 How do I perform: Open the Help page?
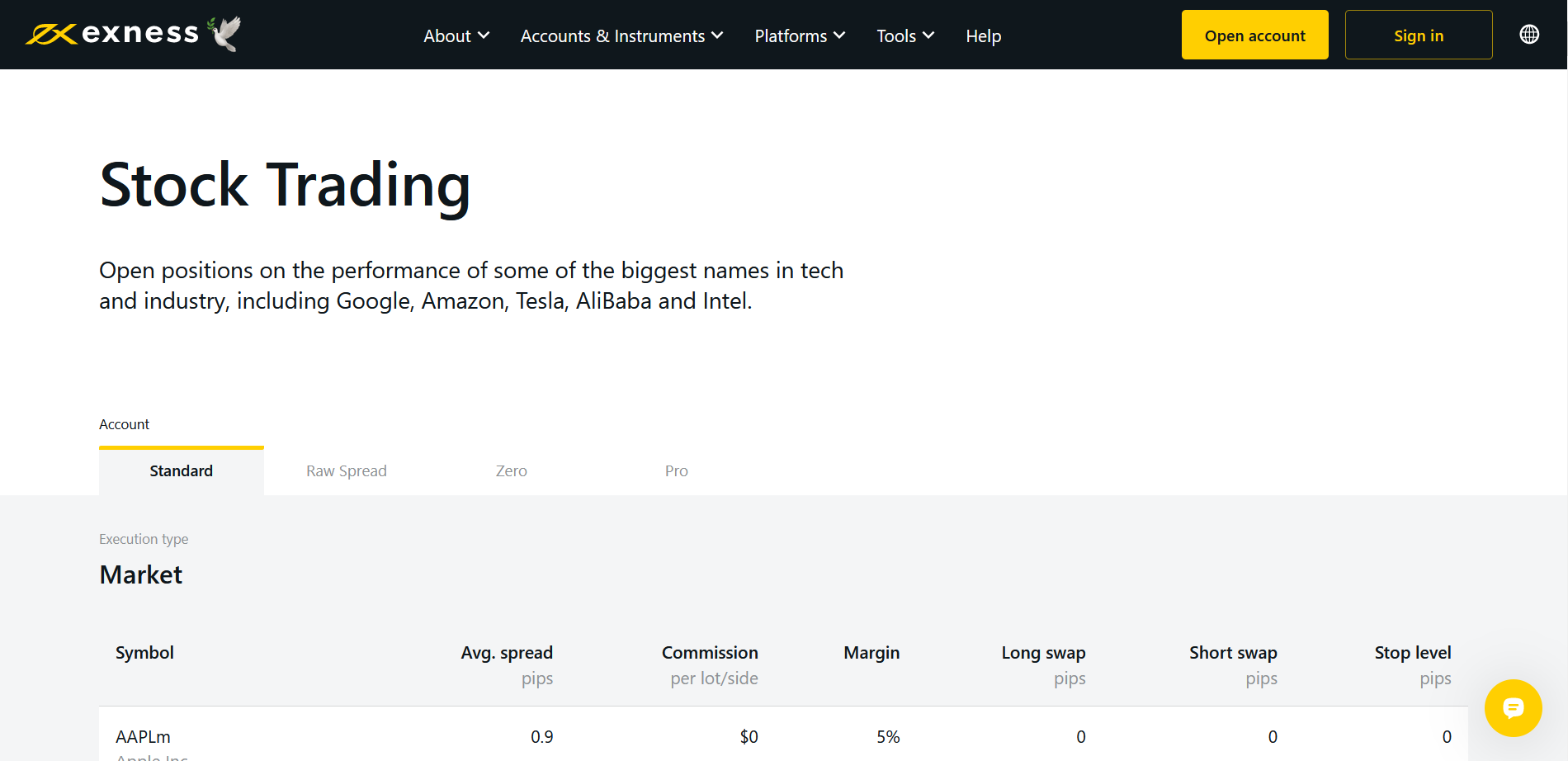pos(983,35)
